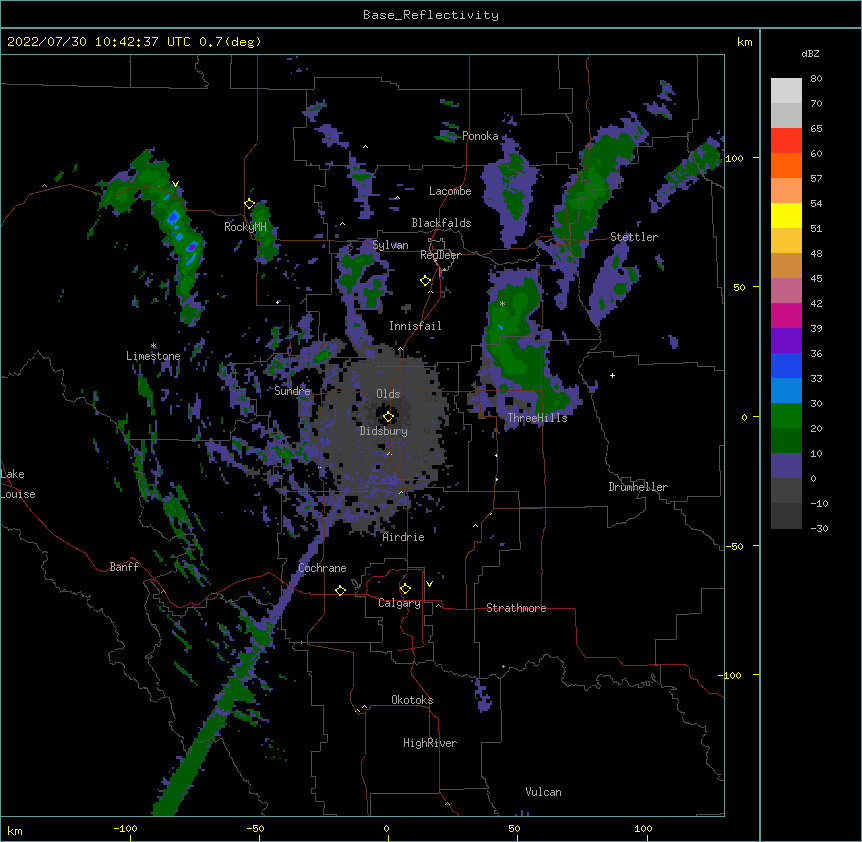Click the yellow radar site marker at Olds
This screenshot has width=862, height=842.
388,416
